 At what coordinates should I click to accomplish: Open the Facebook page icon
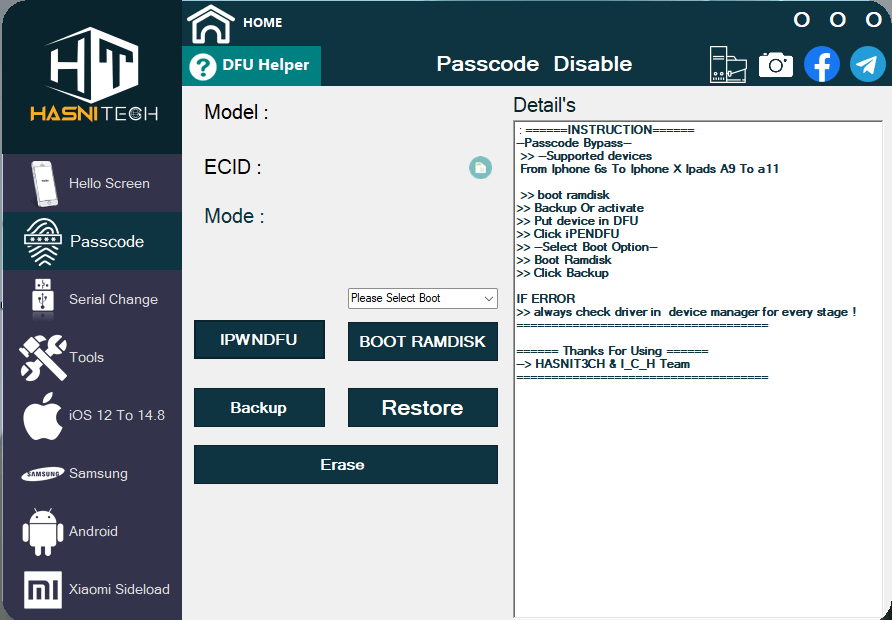(822, 65)
